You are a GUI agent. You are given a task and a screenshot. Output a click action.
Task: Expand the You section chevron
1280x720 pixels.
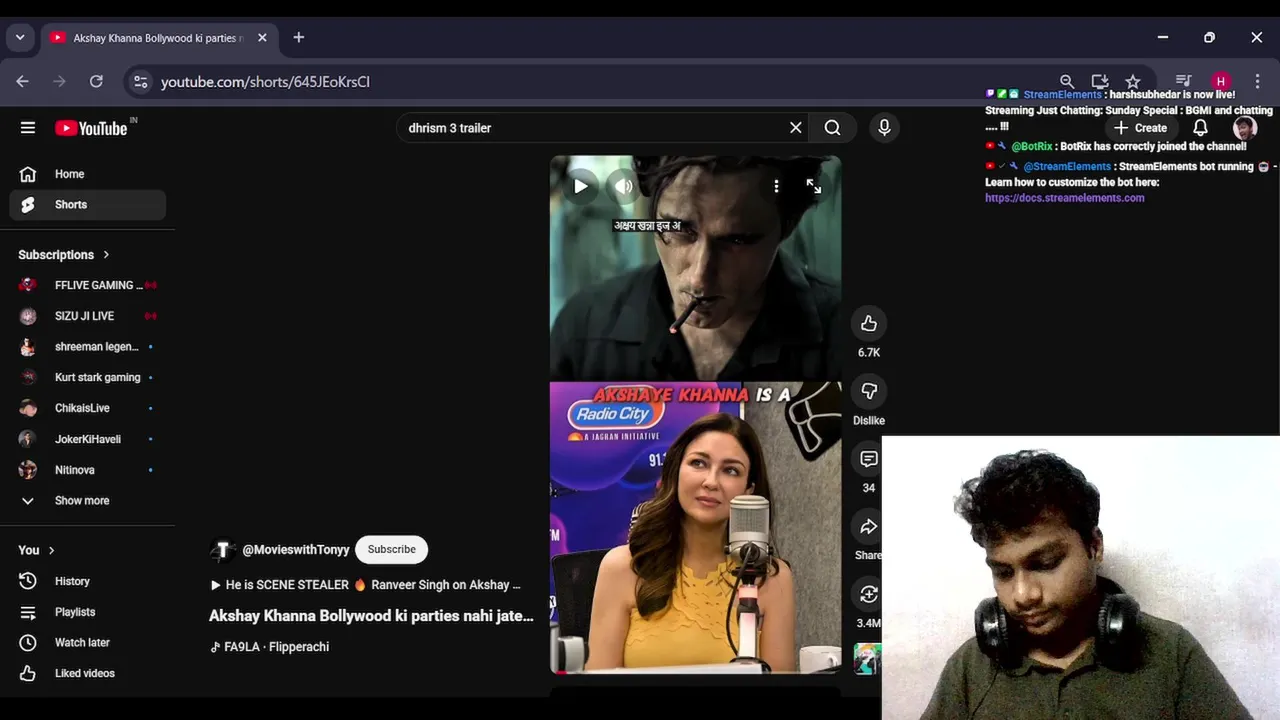click(52, 550)
